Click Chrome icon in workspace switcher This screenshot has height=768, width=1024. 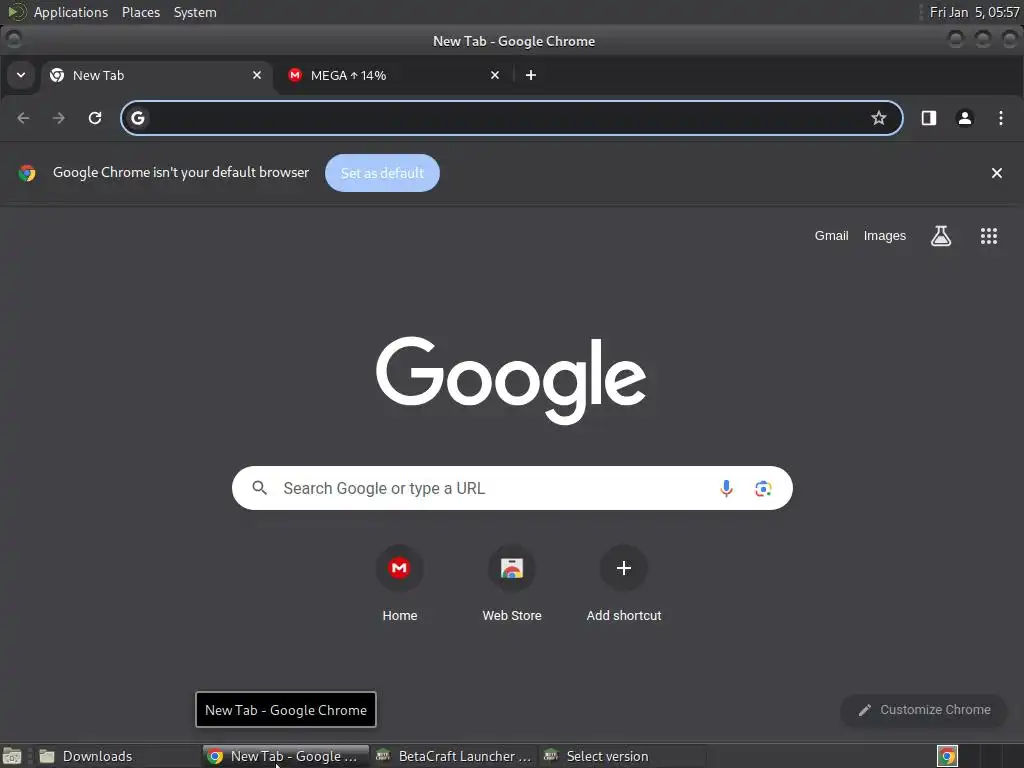(947, 756)
